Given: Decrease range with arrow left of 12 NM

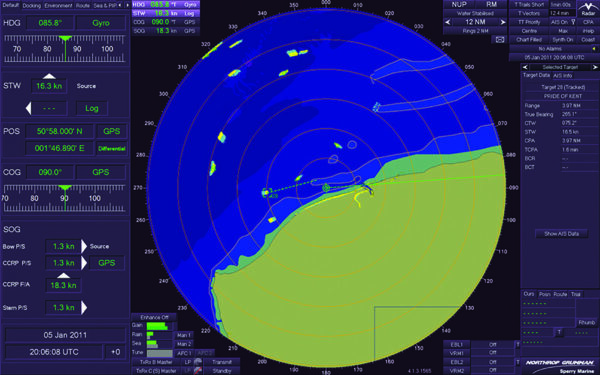Looking at the screenshot, I should (x=448, y=22).
